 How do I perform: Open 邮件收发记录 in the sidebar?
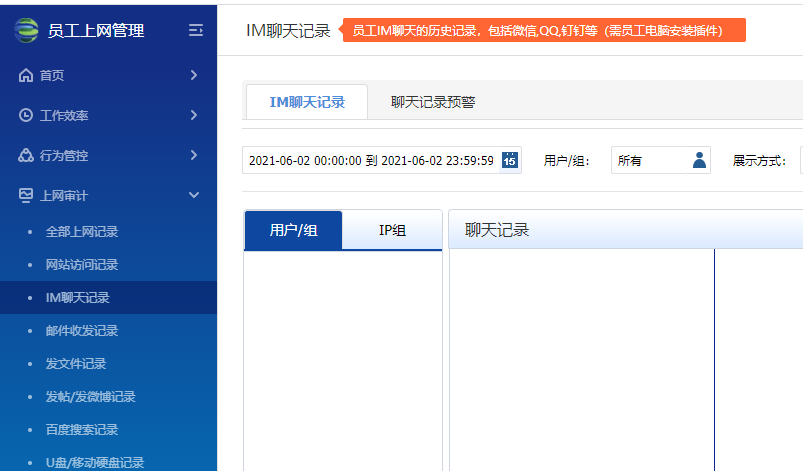pos(82,331)
